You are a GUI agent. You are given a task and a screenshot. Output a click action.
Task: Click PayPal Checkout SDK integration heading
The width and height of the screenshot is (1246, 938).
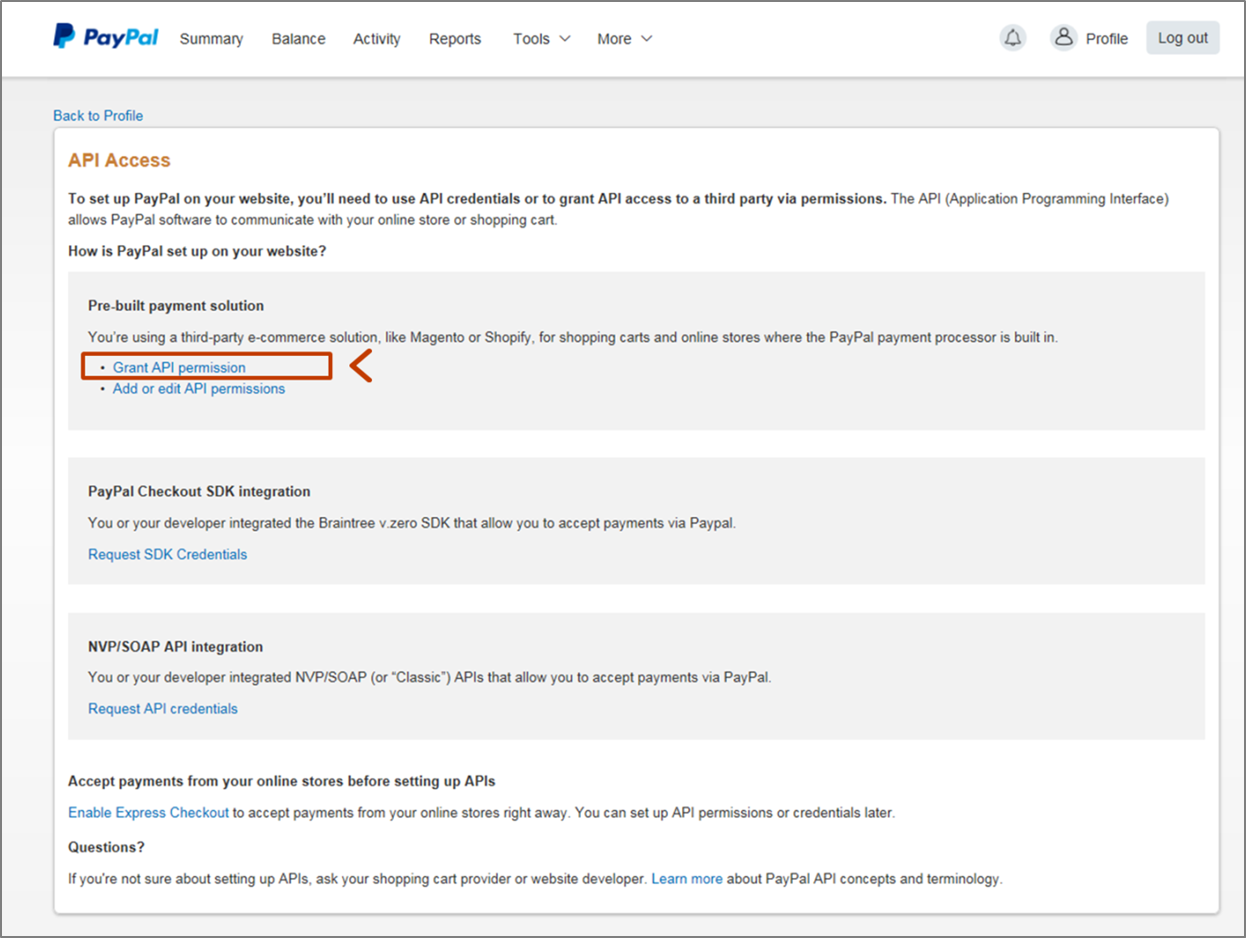click(199, 491)
